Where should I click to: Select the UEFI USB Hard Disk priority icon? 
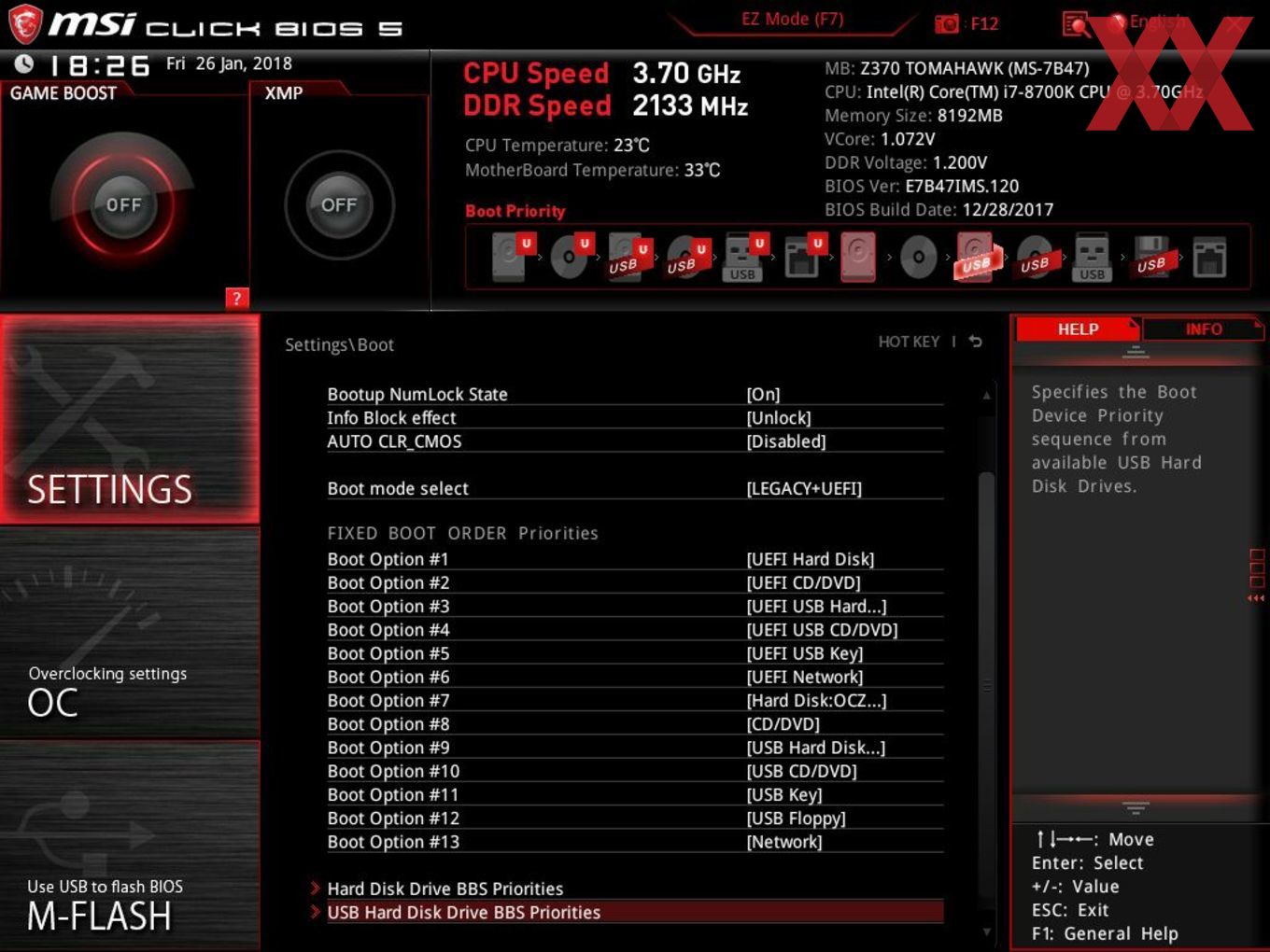[628, 256]
